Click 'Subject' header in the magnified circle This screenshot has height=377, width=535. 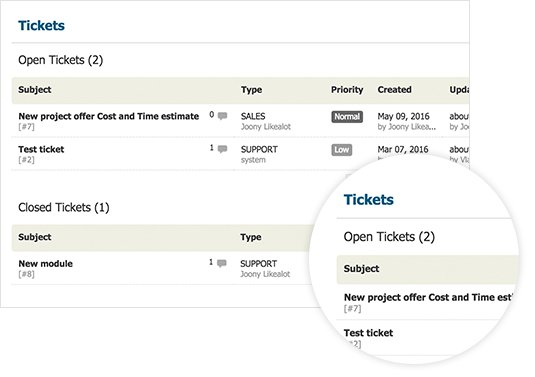(361, 269)
